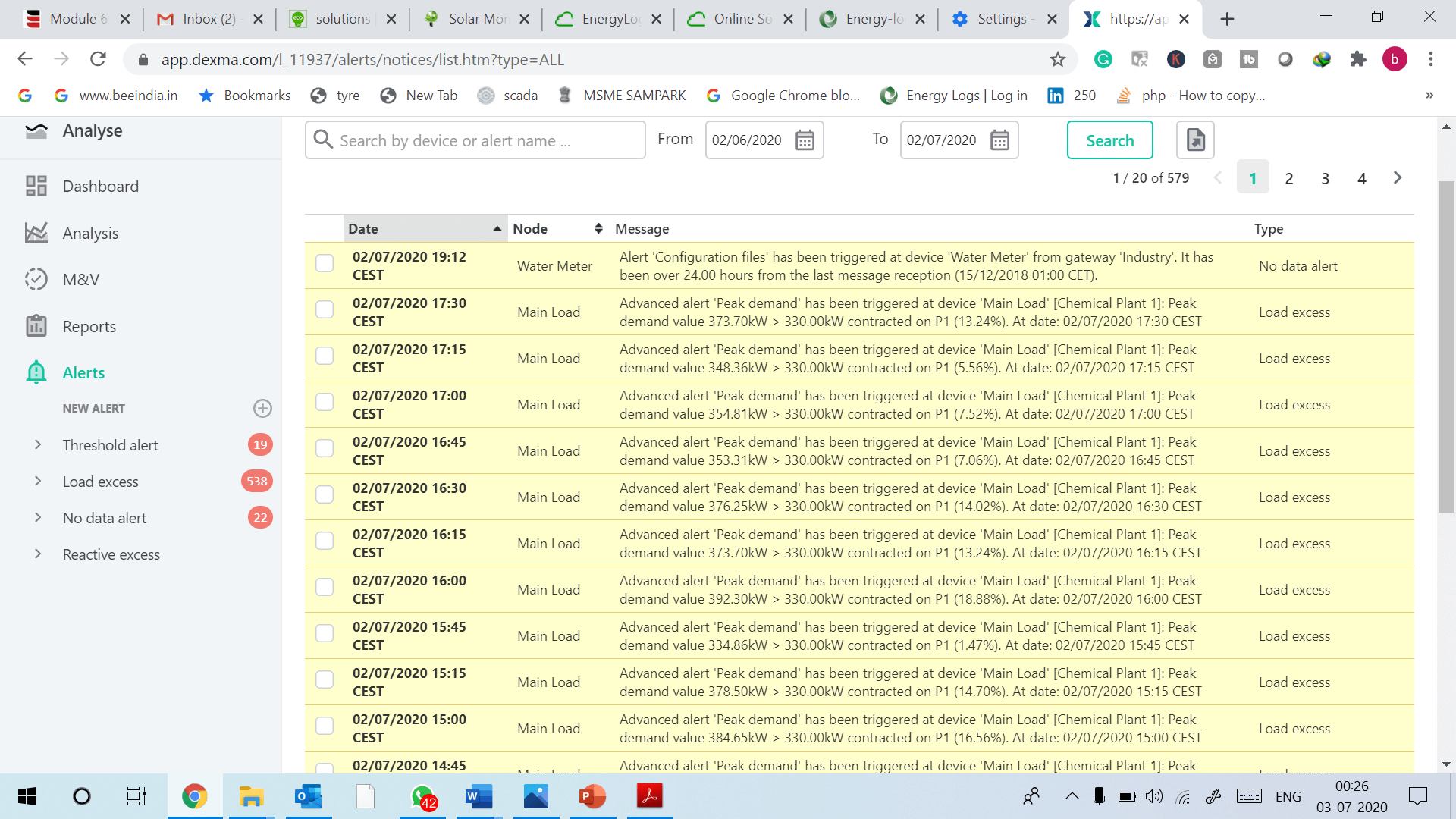Tick the 02/07/2020 16:00 alert checkbox
Screen dimensions: 1456x819
tap(325, 587)
